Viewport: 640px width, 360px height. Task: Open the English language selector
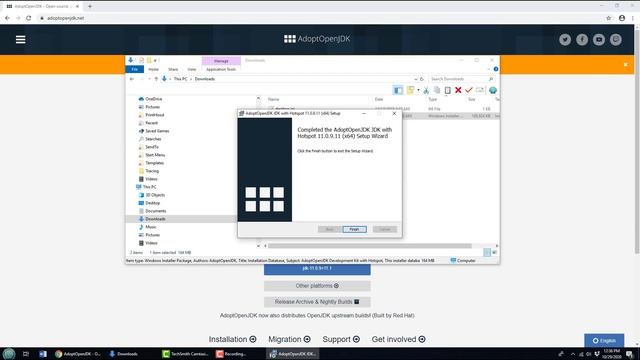(604, 340)
